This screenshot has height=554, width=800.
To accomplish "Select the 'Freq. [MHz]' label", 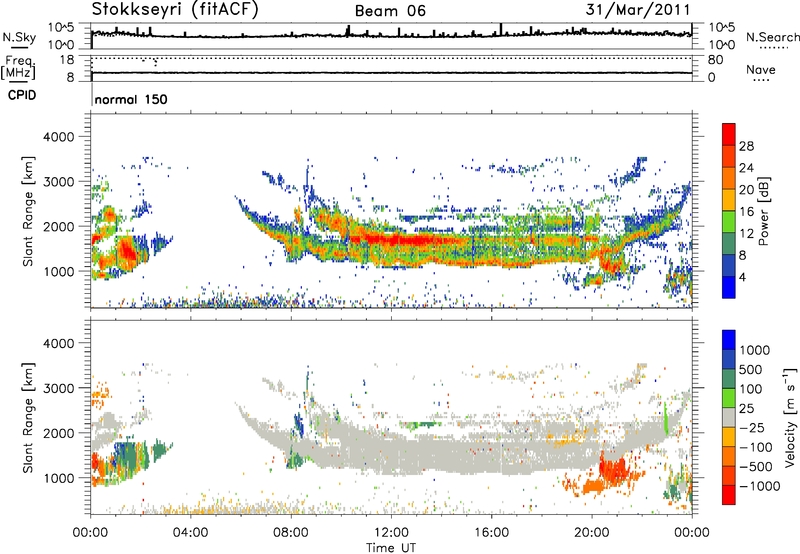I will 18,68.
